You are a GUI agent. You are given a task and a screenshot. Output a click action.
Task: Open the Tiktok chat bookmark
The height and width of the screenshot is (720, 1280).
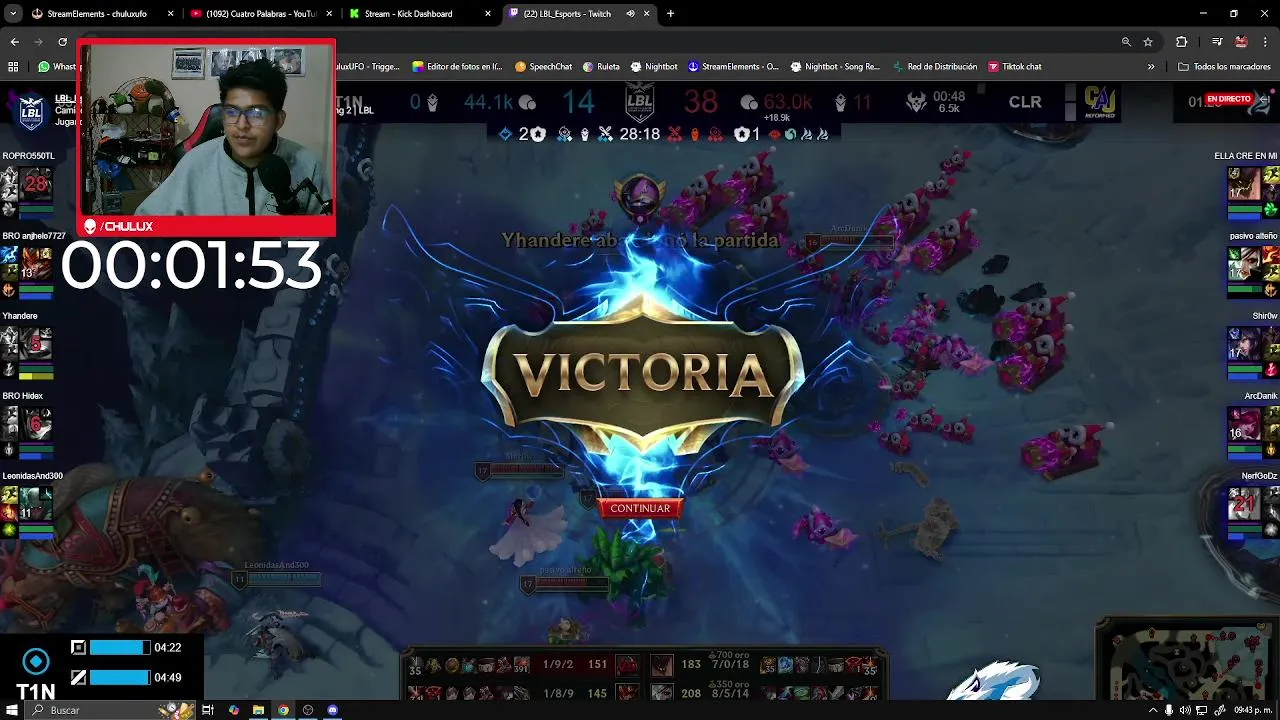[x=1015, y=67]
